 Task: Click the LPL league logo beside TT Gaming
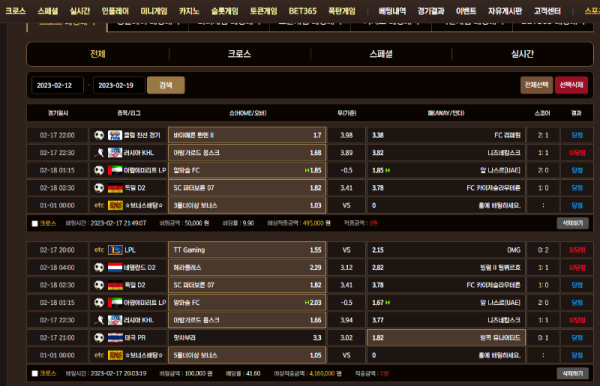click(115, 250)
